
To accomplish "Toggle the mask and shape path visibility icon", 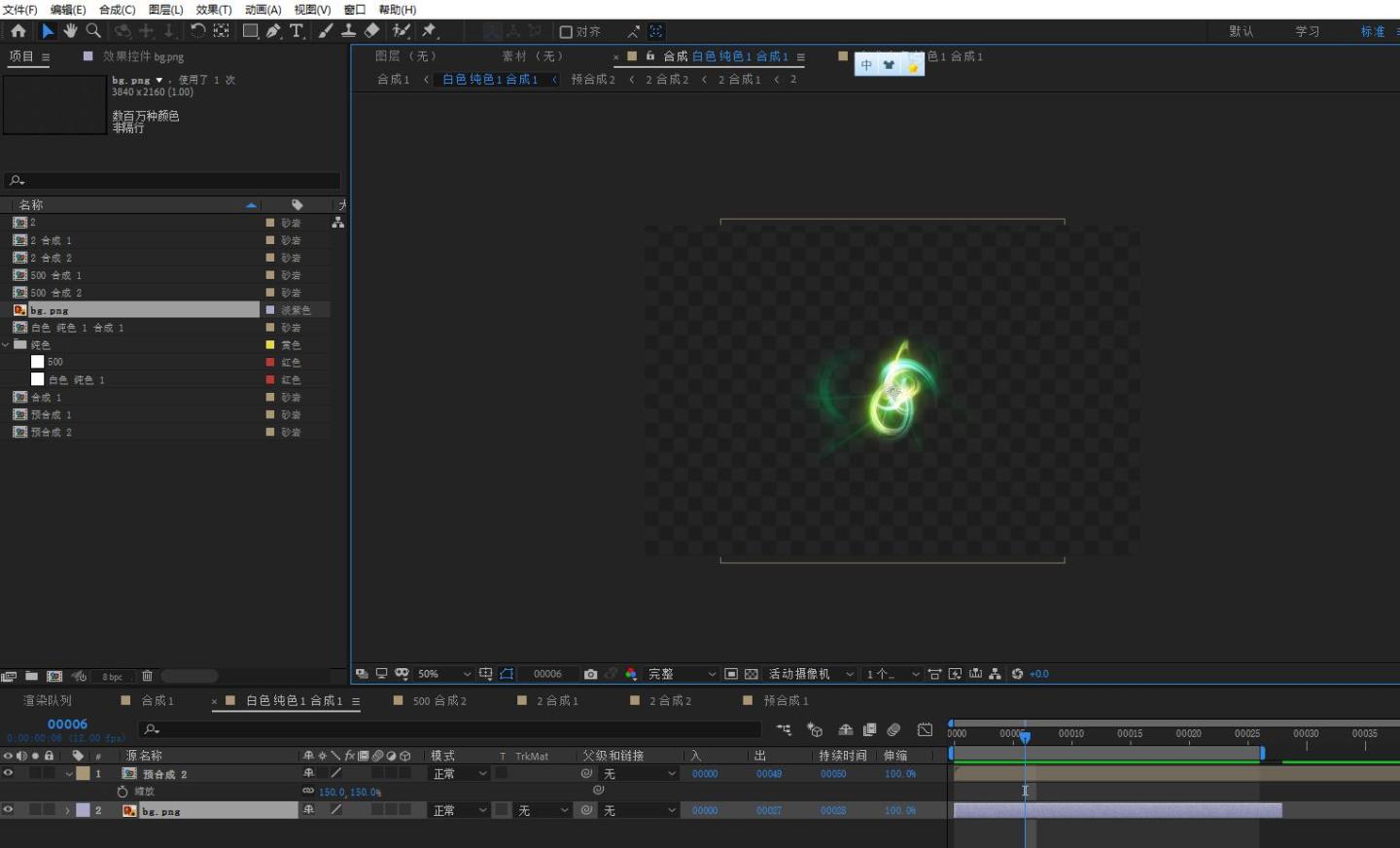I will click(507, 674).
